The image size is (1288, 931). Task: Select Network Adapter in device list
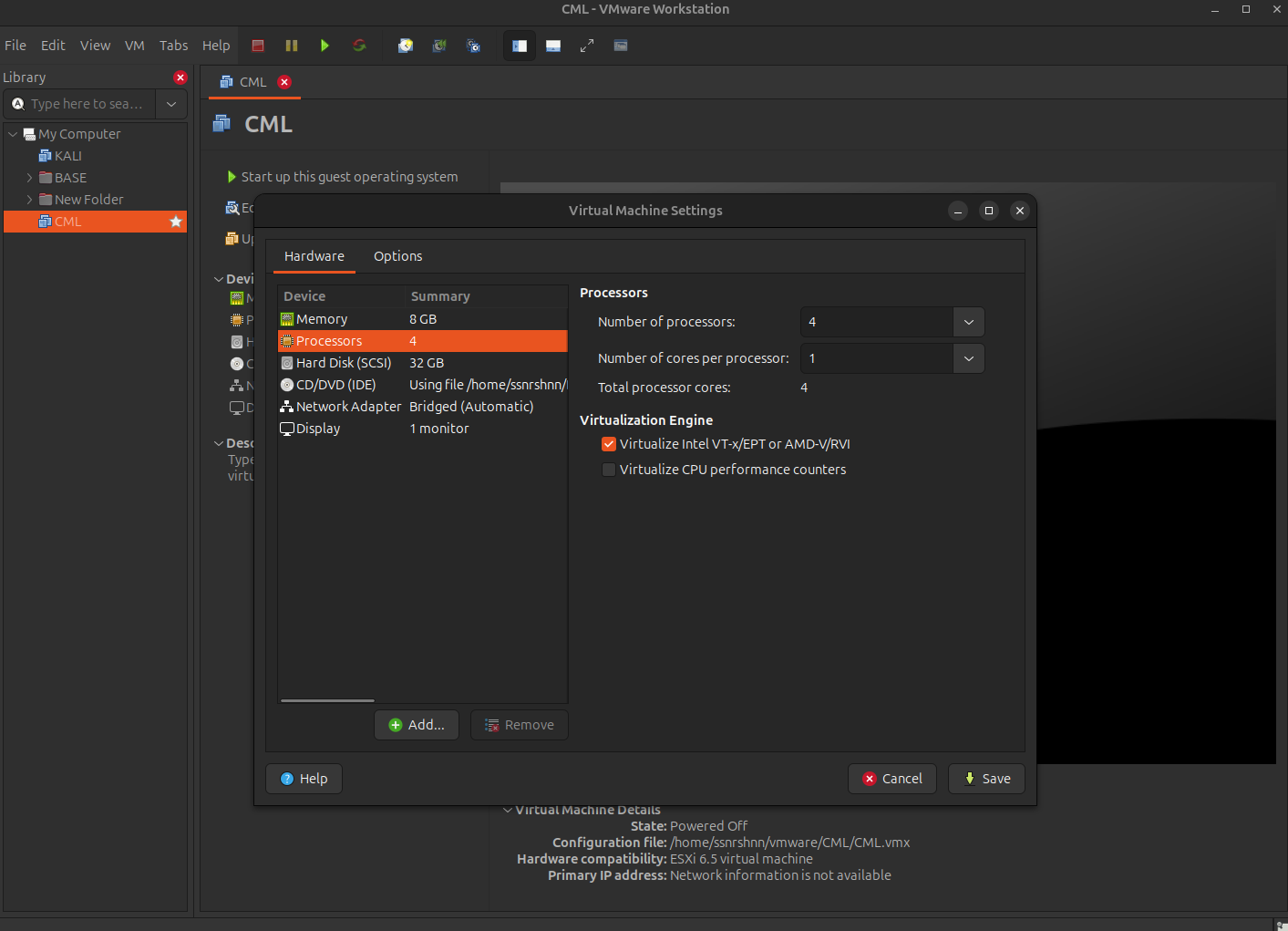[348, 407]
